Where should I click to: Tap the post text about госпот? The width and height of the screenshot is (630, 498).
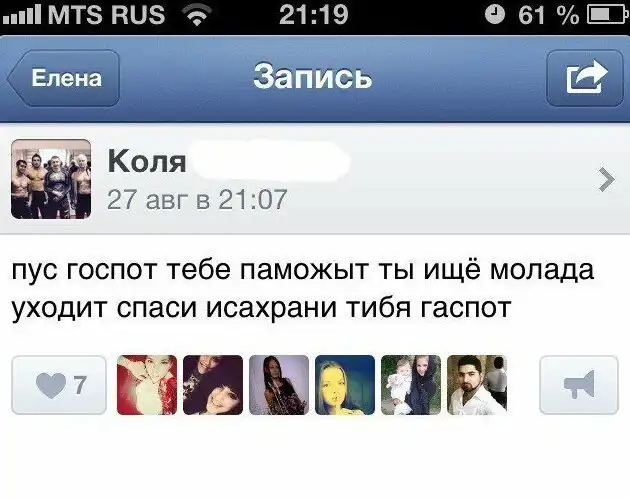303,288
